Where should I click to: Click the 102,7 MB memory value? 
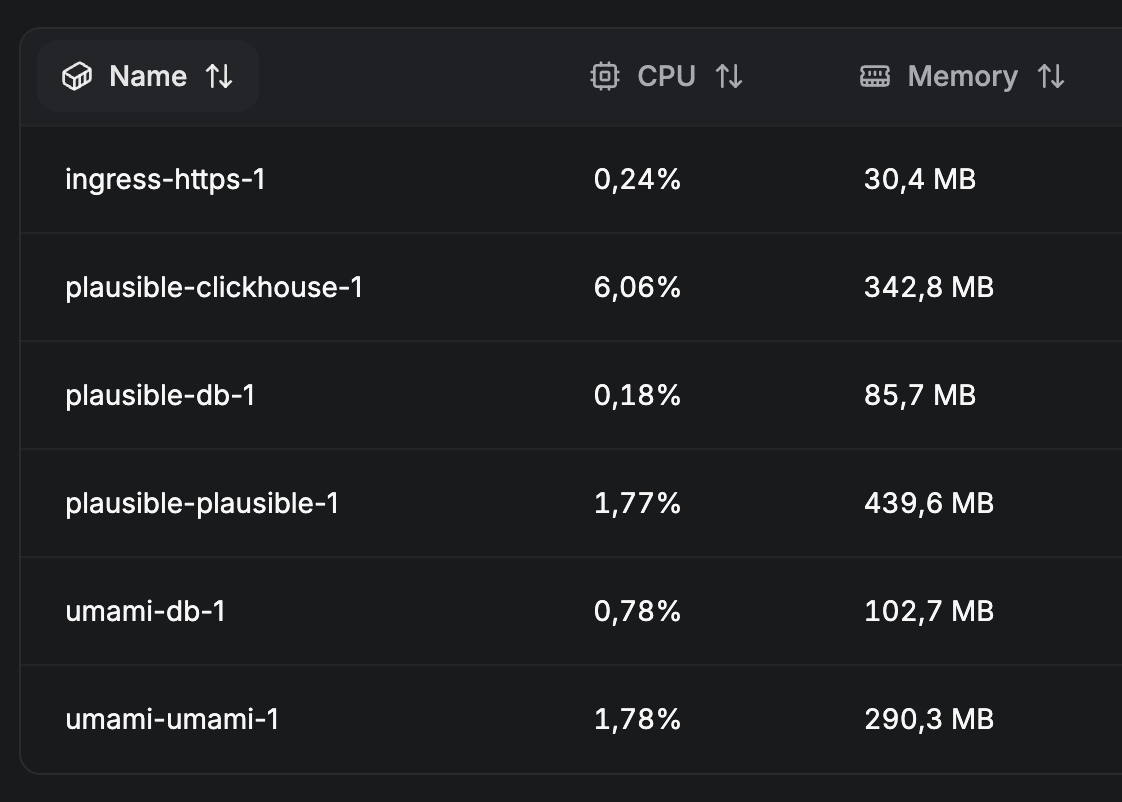coord(928,611)
